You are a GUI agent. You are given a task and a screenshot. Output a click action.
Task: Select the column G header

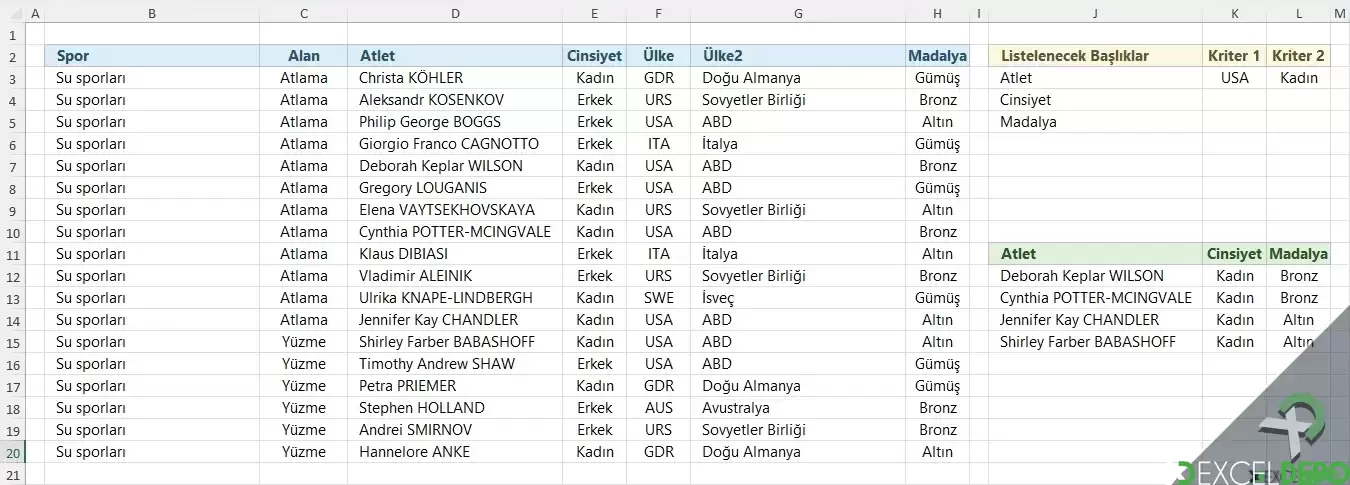tap(797, 12)
